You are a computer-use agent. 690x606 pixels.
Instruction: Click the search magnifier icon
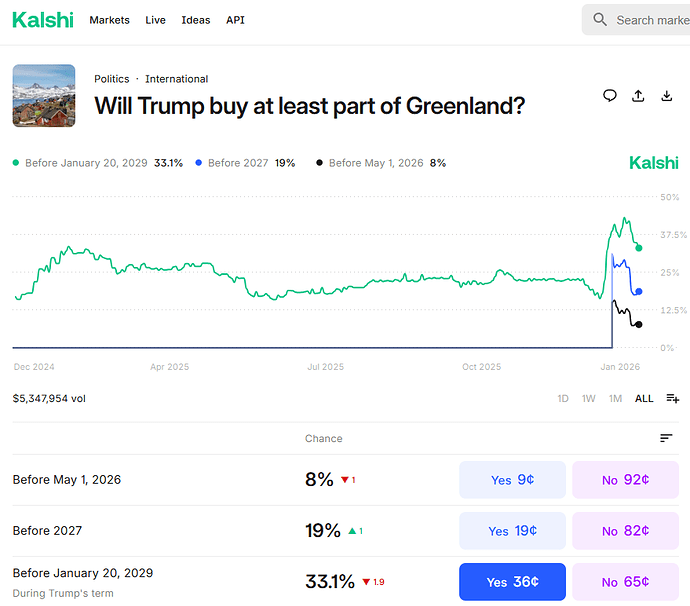point(600,20)
